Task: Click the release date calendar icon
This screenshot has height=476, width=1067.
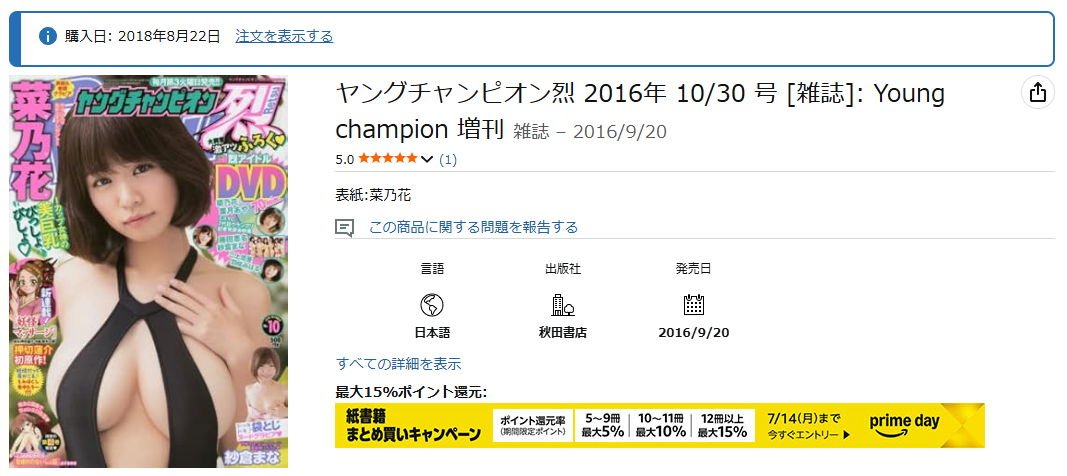Action: click(x=693, y=305)
